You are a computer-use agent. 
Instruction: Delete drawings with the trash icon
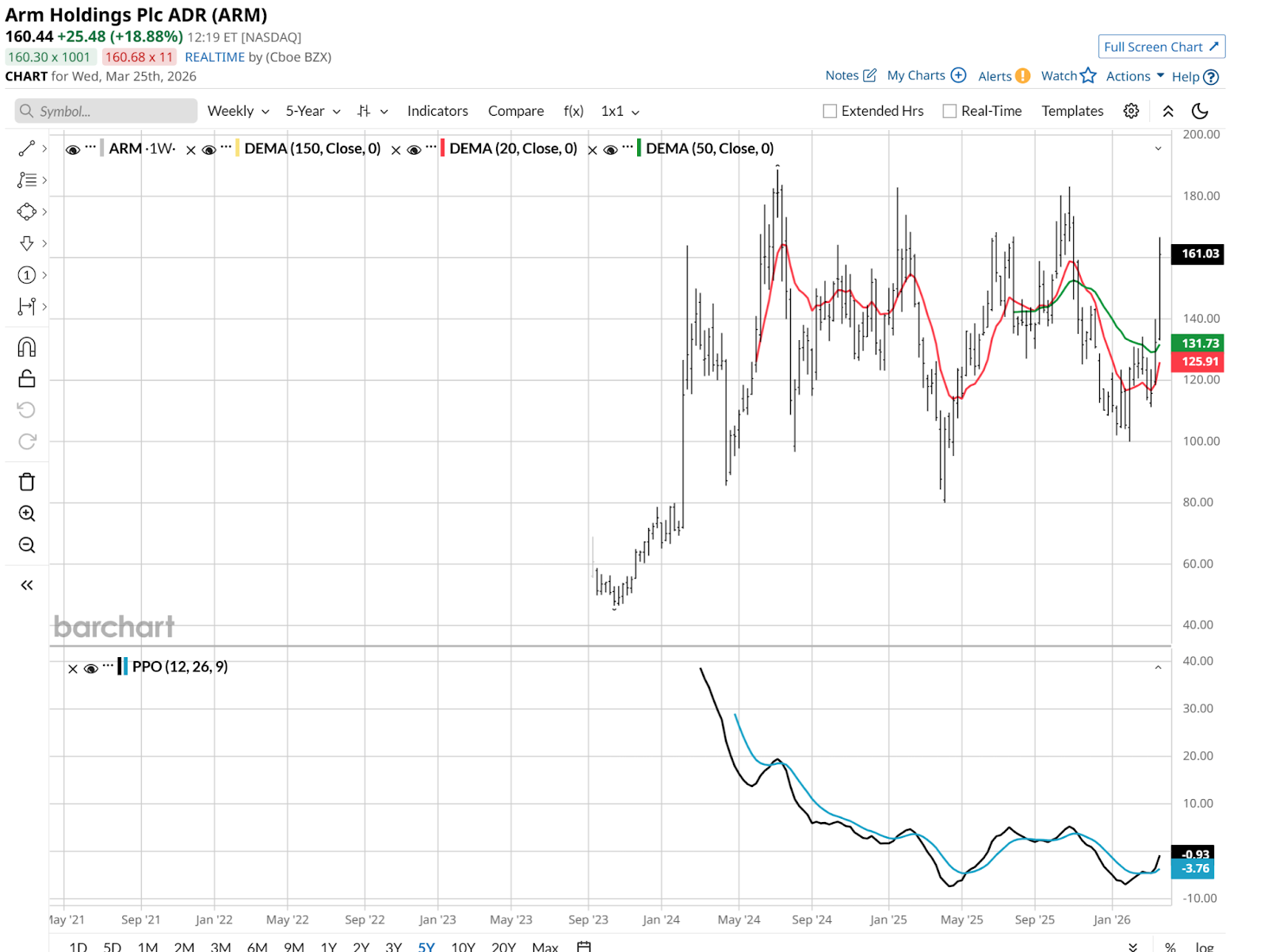coord(27,482)
